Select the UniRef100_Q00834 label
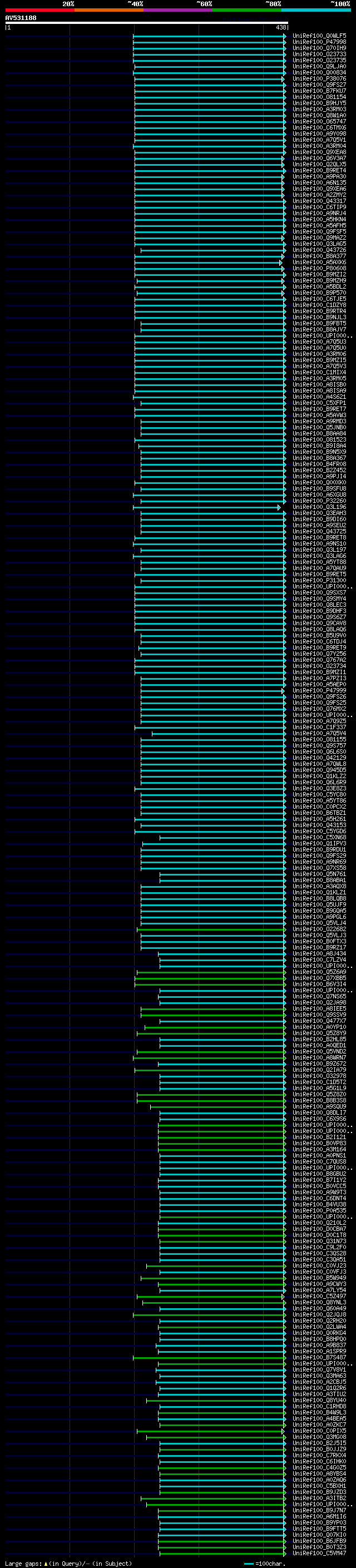Viewport: 356px width, 1568px height. pos(319,72)
